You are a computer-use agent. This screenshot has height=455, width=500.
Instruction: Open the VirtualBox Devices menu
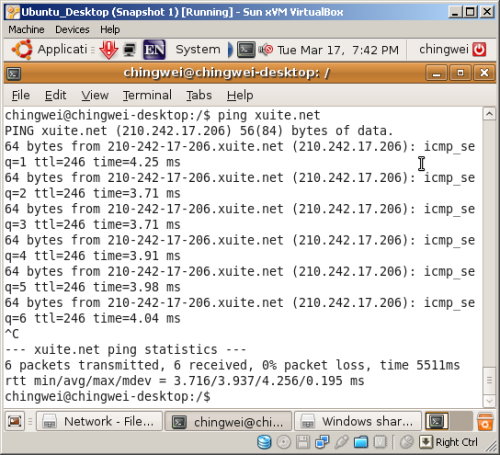(x=72, y=30)
